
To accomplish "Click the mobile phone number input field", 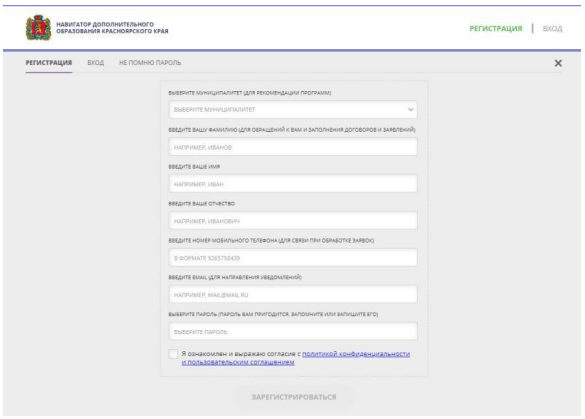I will (x=293, y=258).
